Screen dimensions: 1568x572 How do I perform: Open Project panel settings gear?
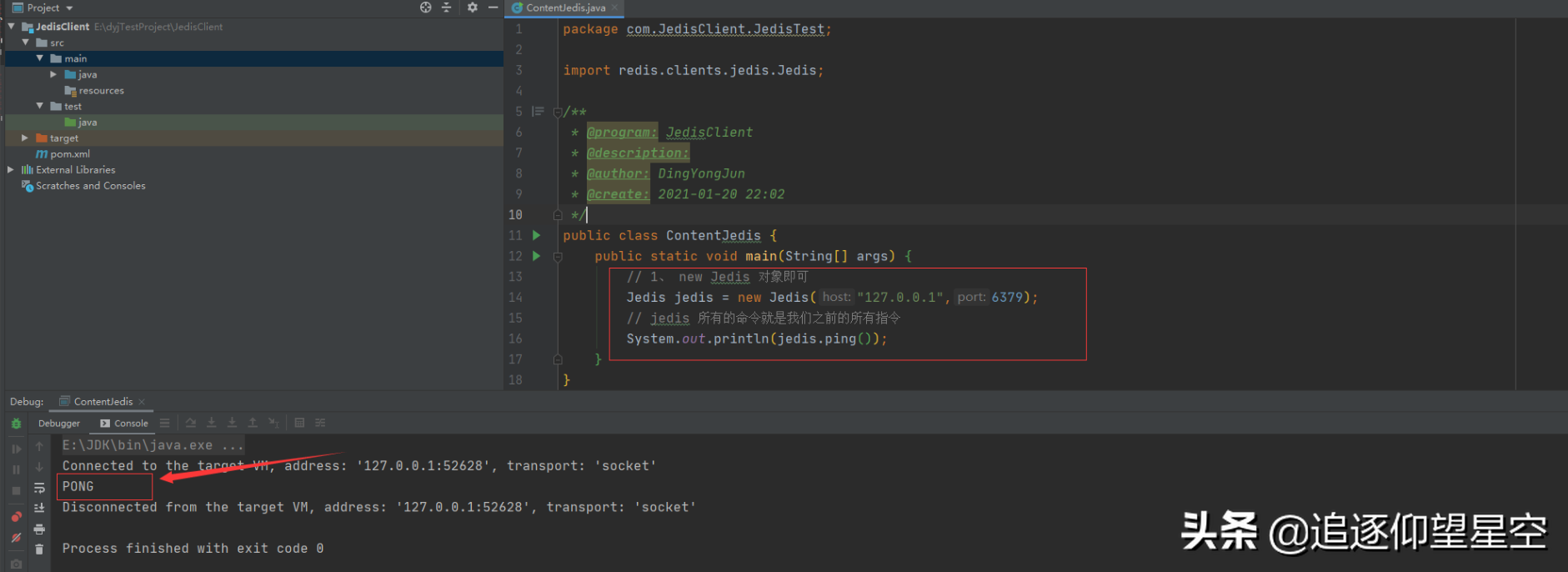(473, 8)
